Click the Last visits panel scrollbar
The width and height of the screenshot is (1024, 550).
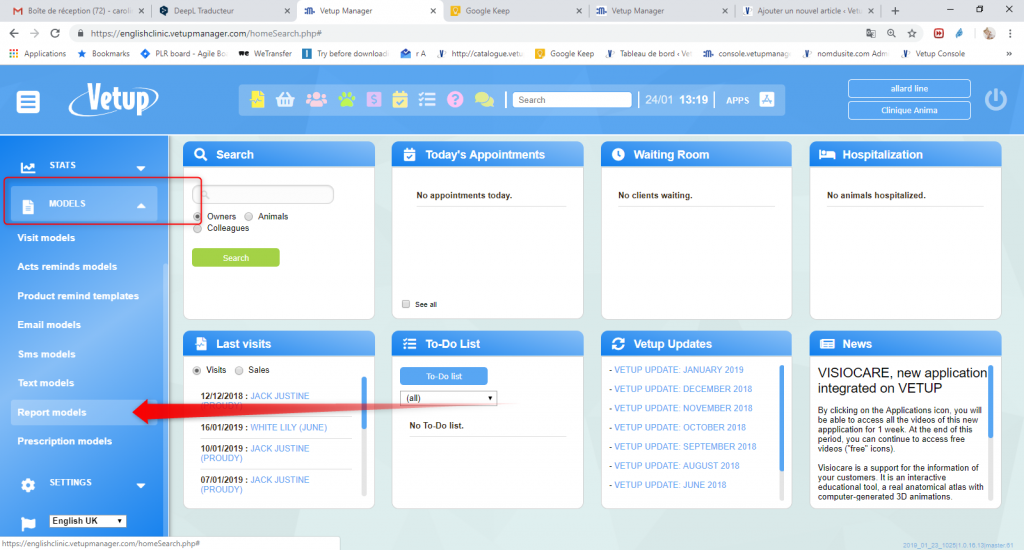coord(364,402)
